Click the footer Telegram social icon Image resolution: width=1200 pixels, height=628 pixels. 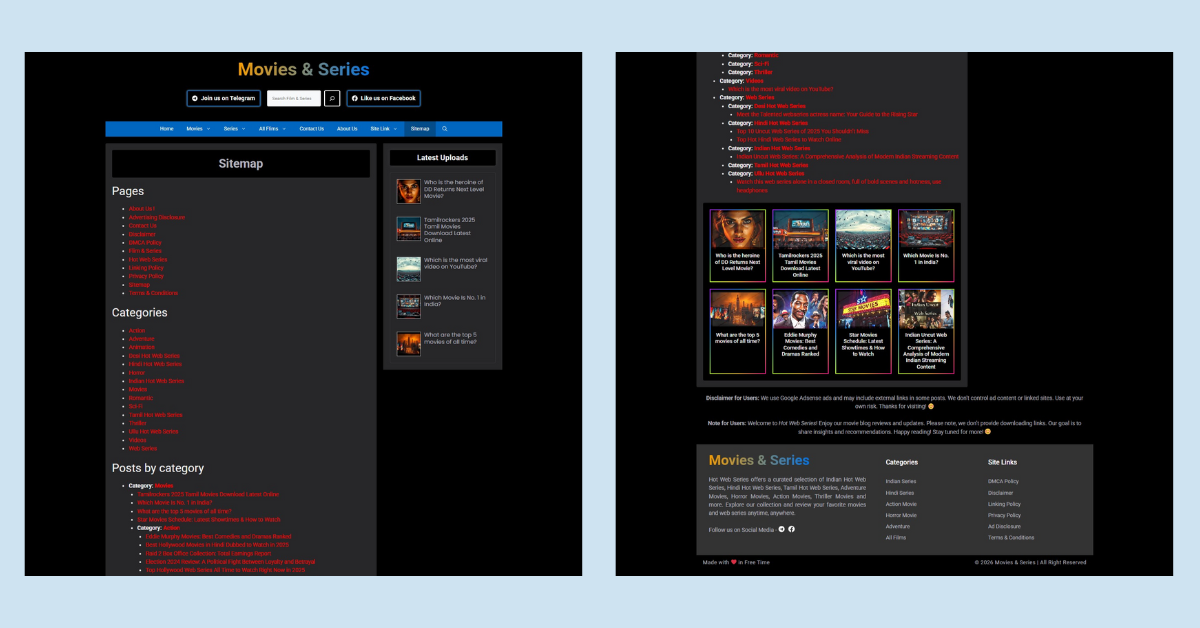point(781,529)
